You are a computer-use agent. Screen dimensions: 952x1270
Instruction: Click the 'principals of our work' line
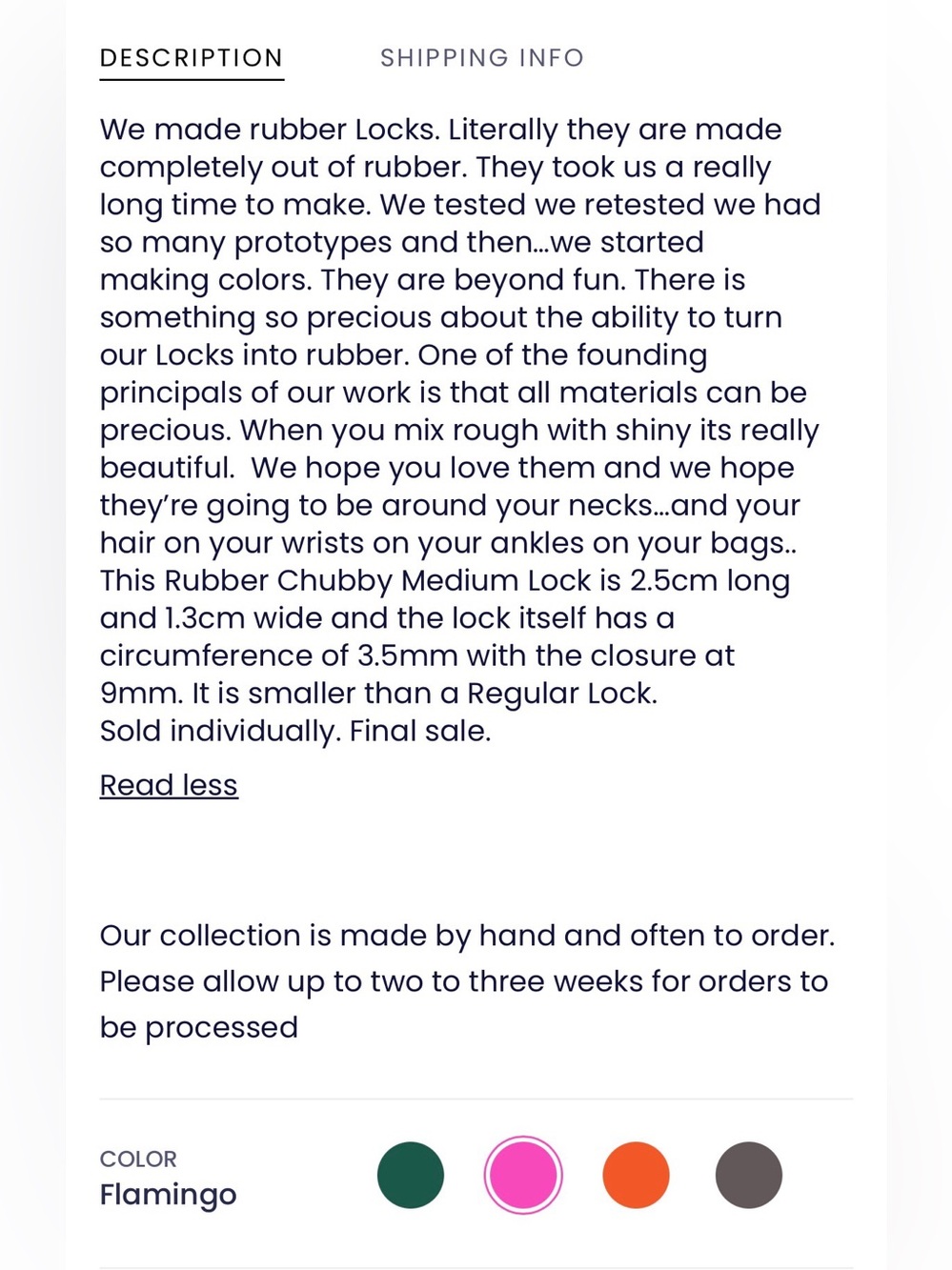[x=454, y=393]
